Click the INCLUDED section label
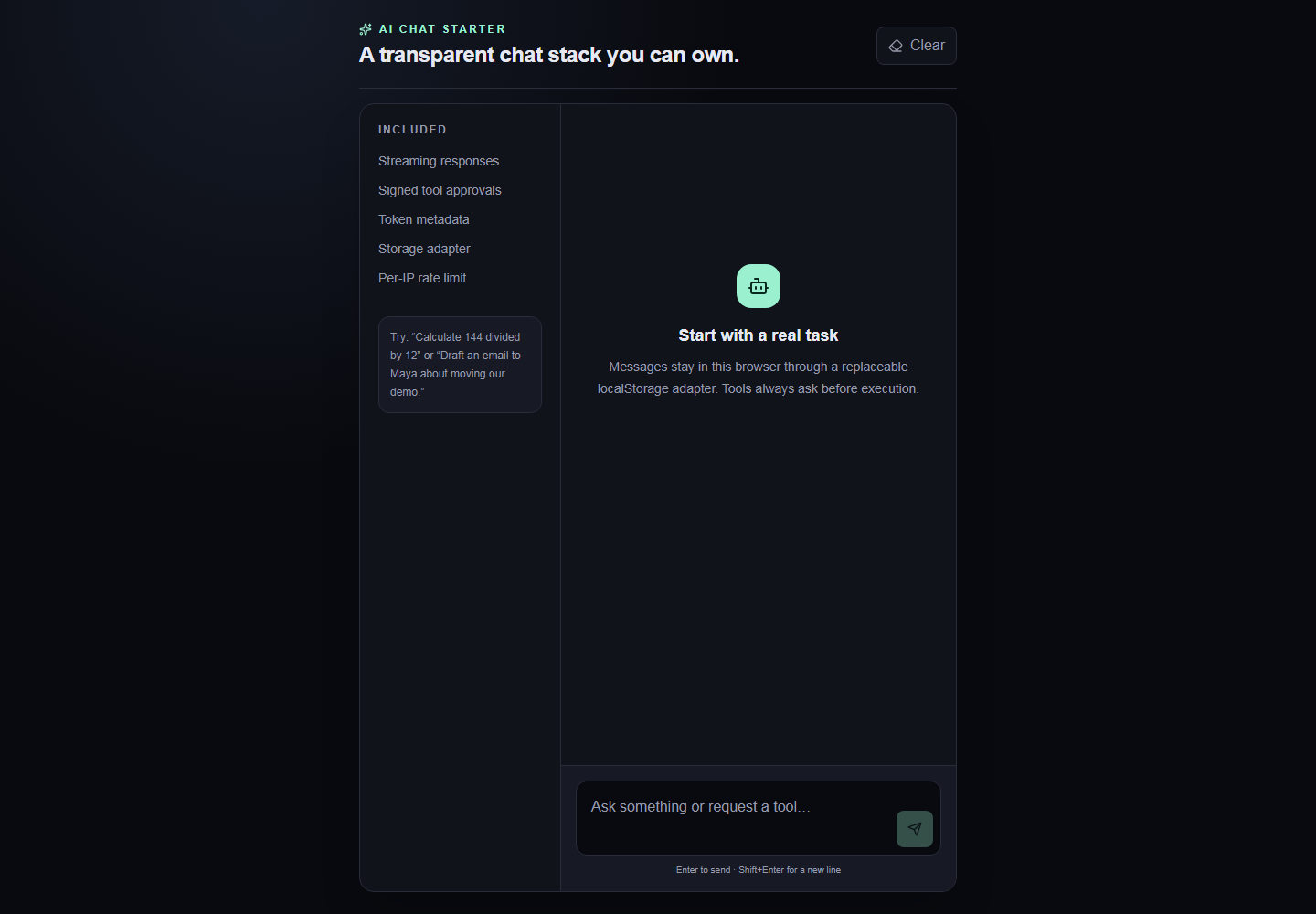 coord(412,130)
